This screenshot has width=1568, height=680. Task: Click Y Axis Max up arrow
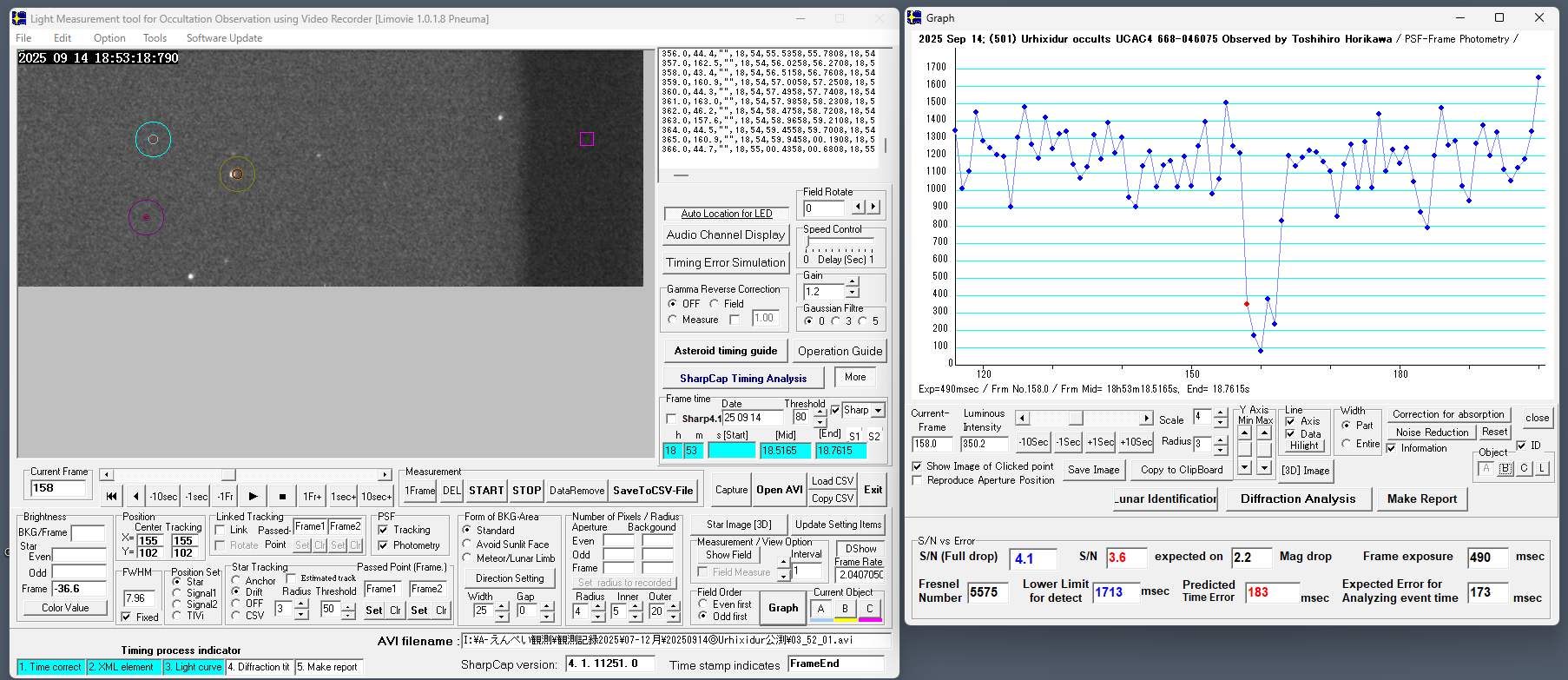point(1264,432)
